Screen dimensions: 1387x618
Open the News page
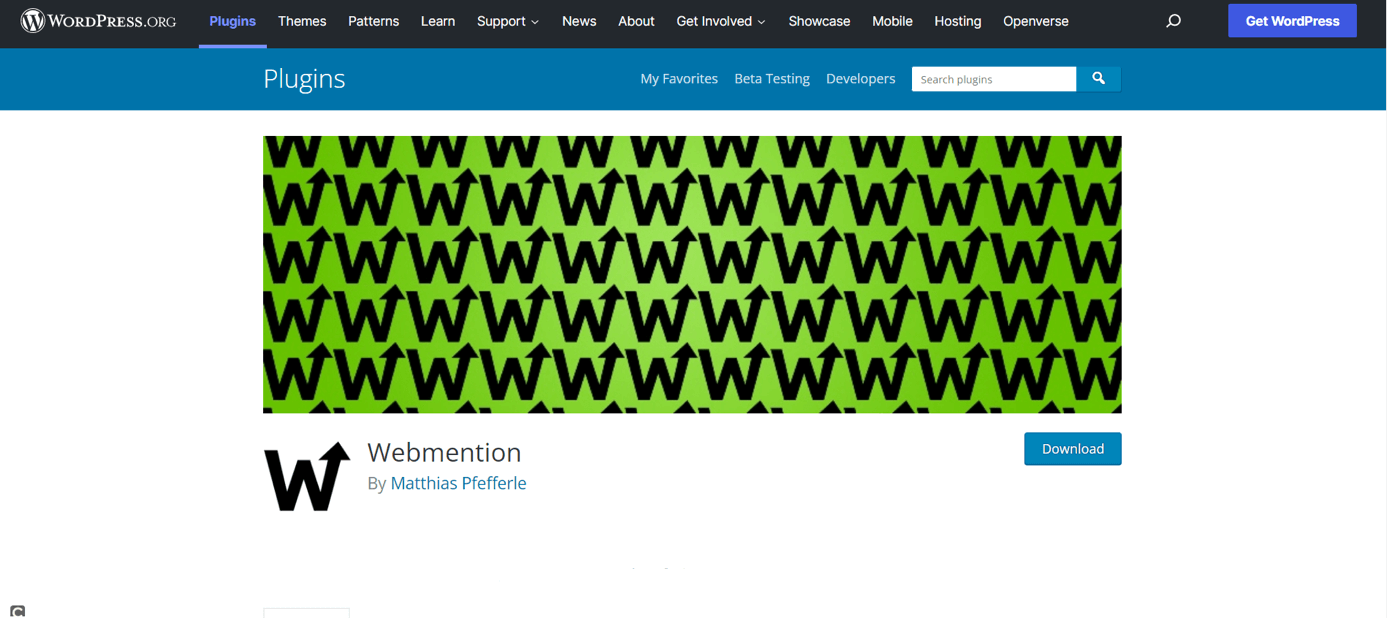(578, 21)
